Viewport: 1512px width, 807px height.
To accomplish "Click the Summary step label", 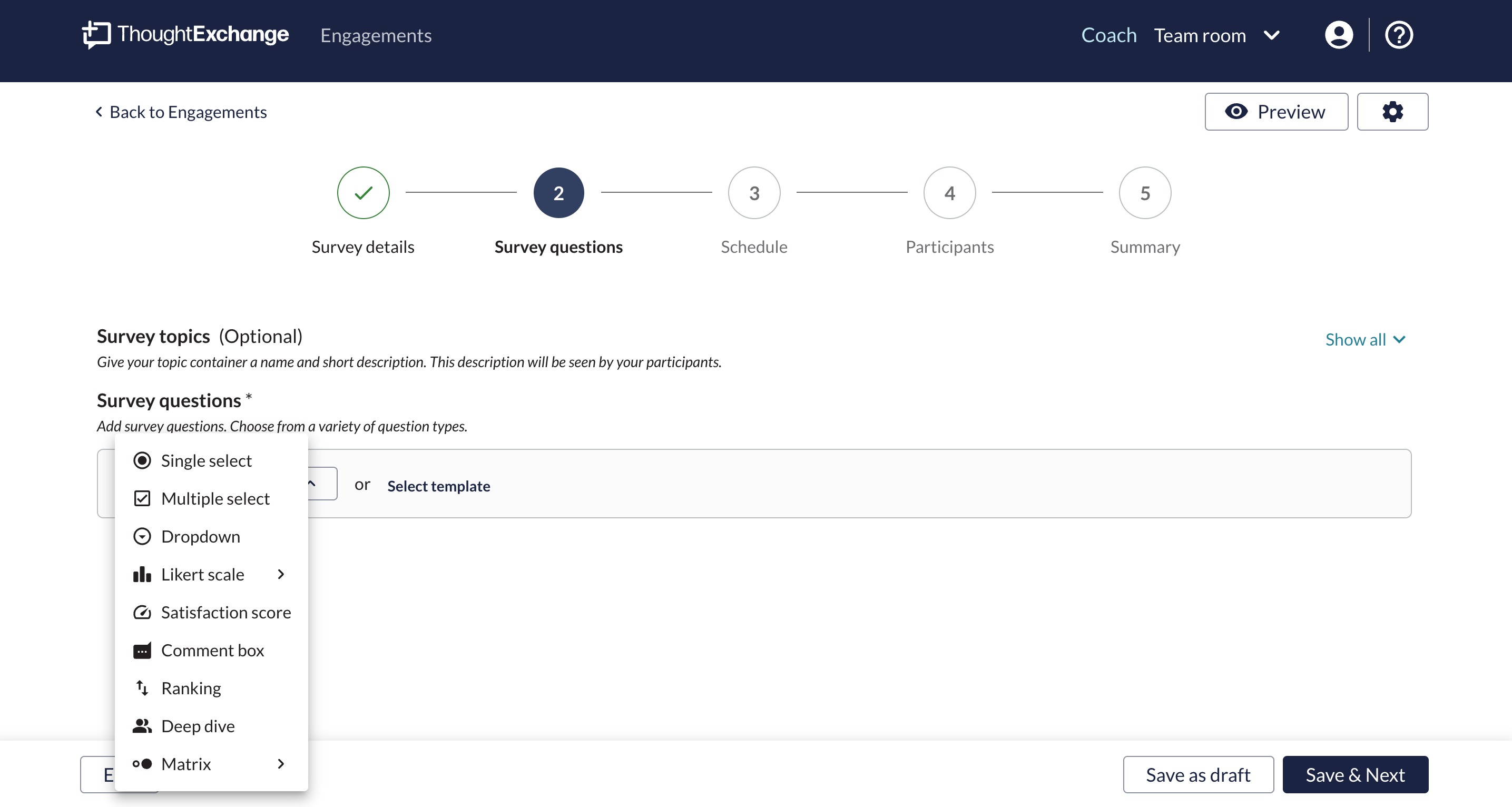I will [x=1145, y=247].
